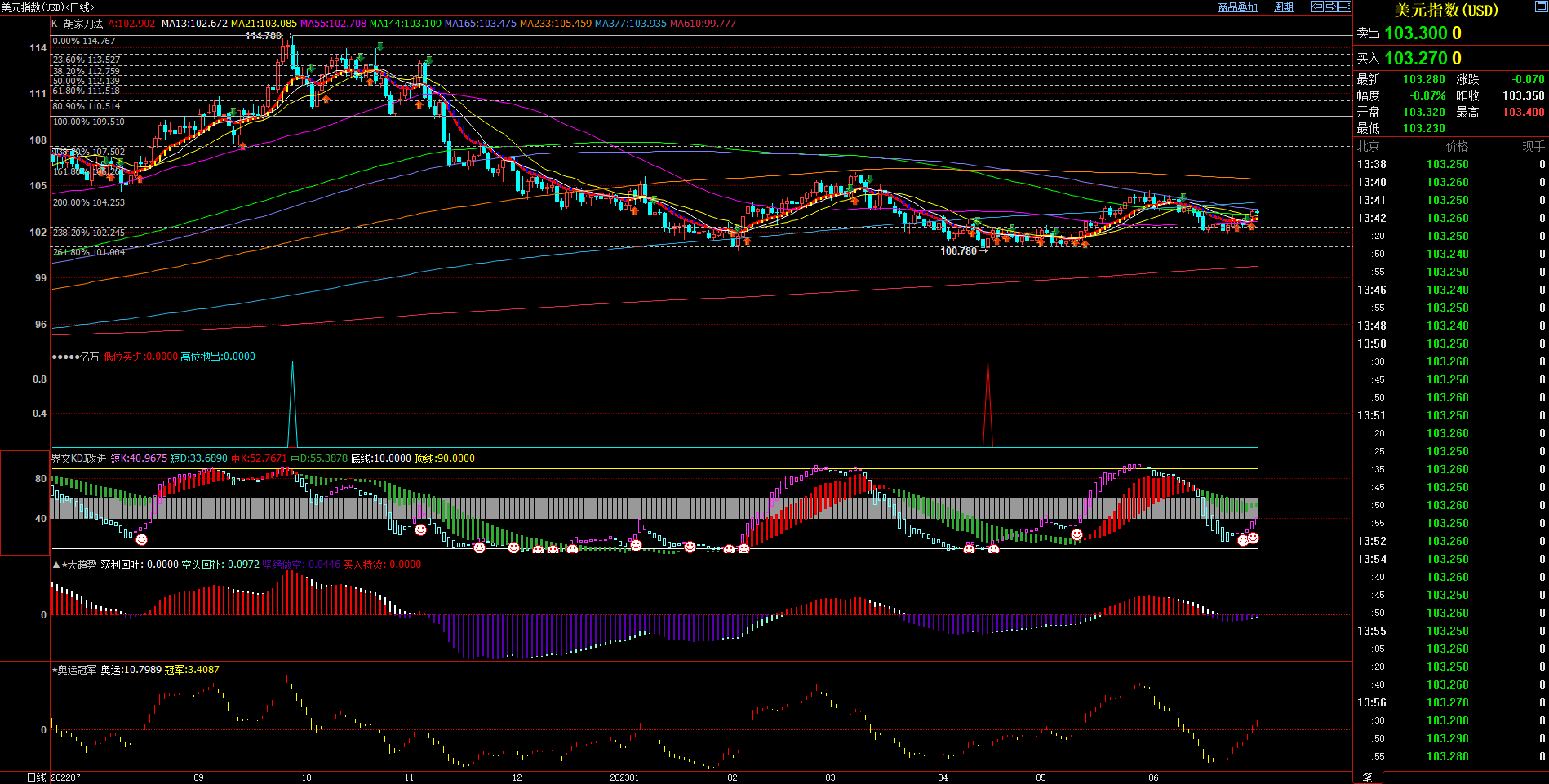Click the 日线 period label at bottom-left

[x=37, y=777]
